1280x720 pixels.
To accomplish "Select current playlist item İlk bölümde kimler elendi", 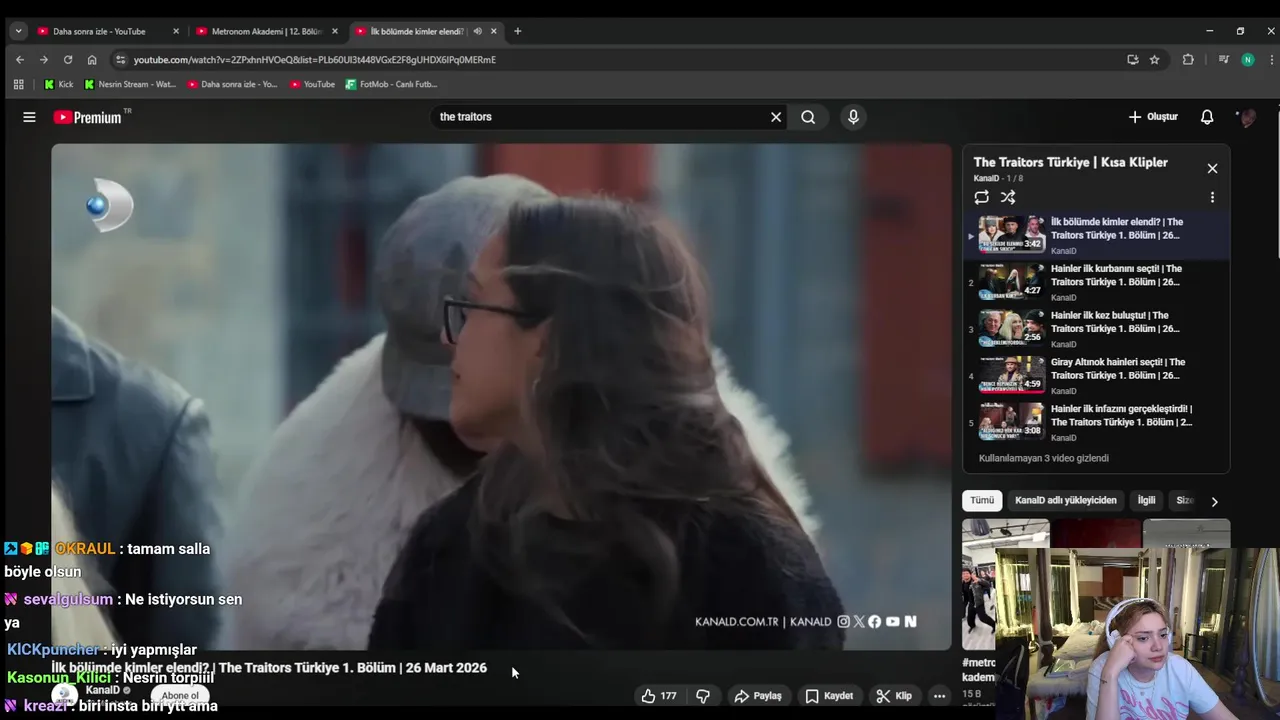I will (x=1096, y=236).
